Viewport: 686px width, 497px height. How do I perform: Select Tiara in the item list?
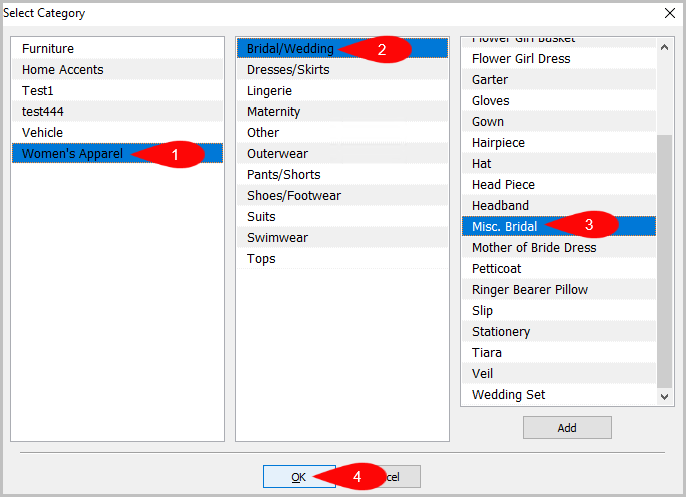559,352
